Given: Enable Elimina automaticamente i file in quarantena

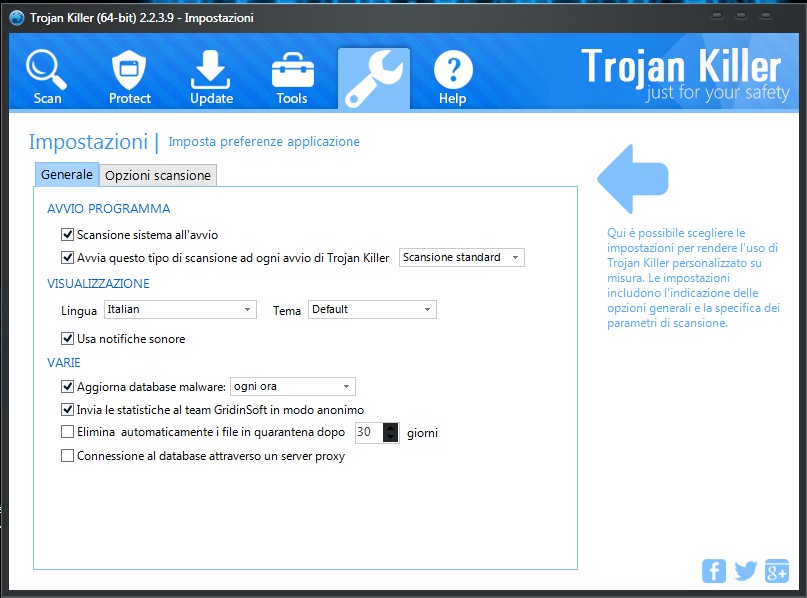Looking at the screenshot, I should (67, 432).
